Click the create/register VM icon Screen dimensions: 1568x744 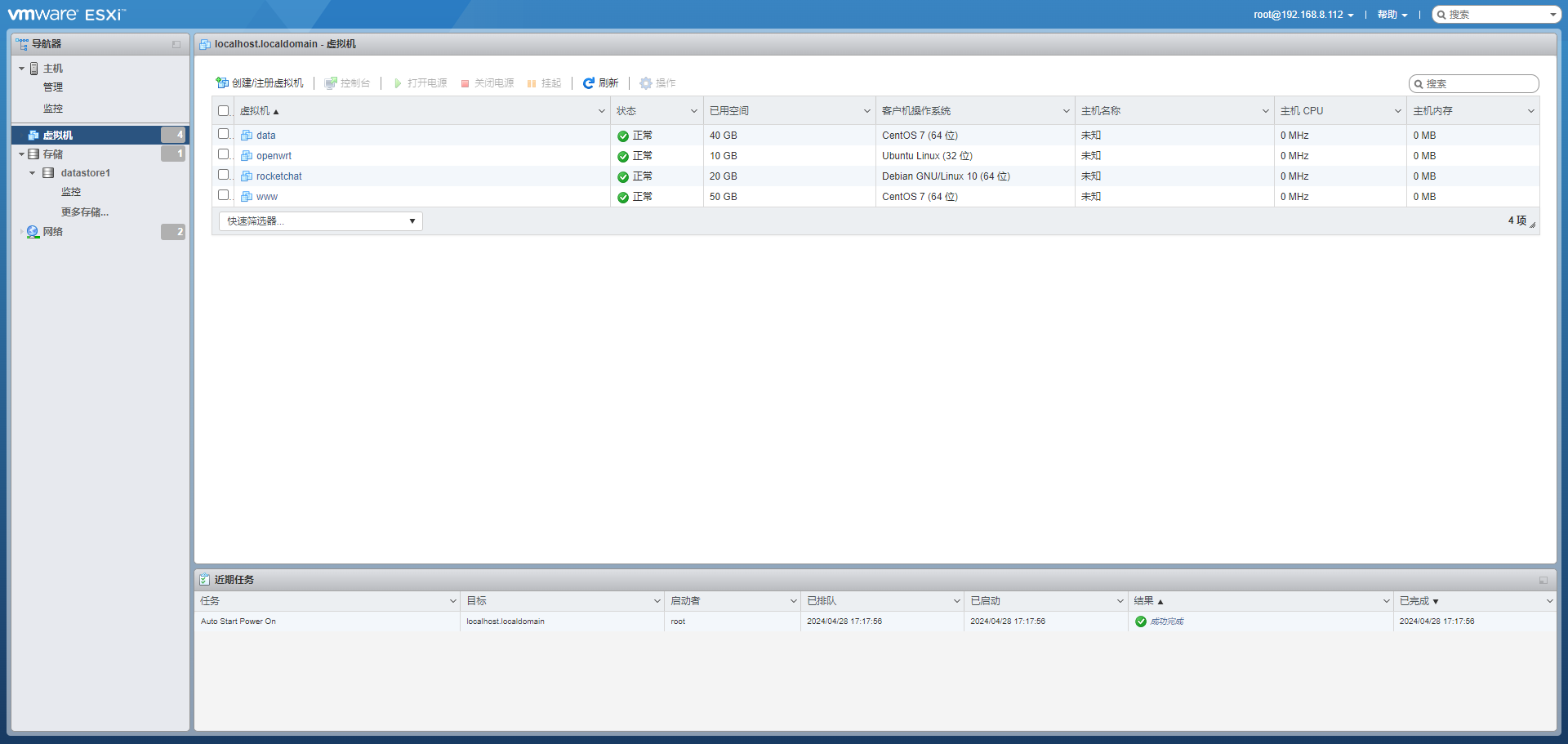coord(222,83)
